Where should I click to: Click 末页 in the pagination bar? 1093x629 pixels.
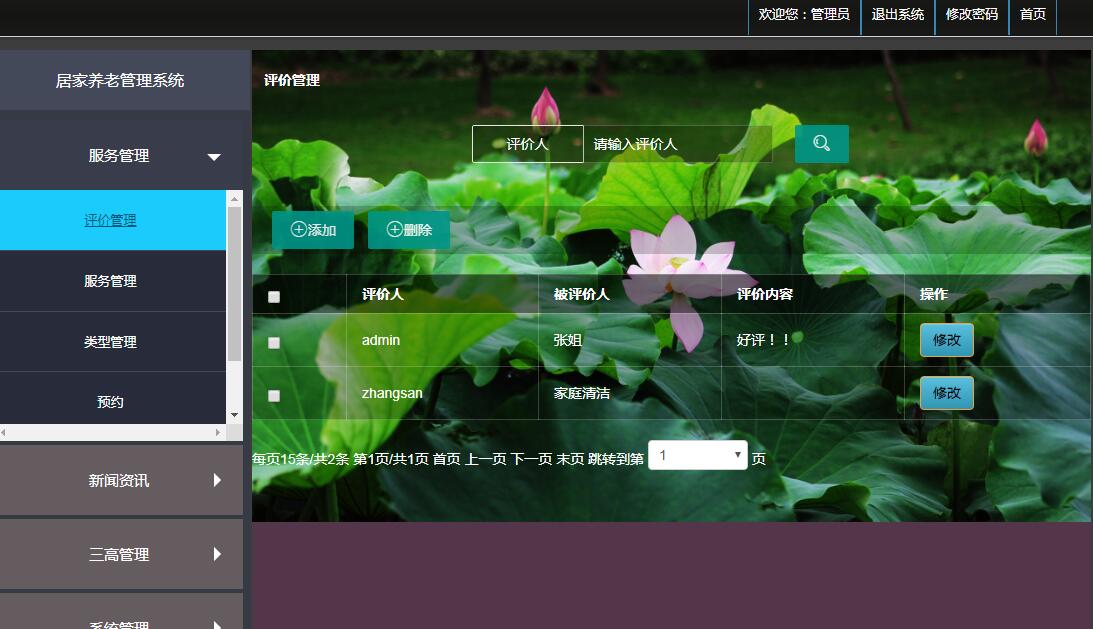tap(570, 459)
